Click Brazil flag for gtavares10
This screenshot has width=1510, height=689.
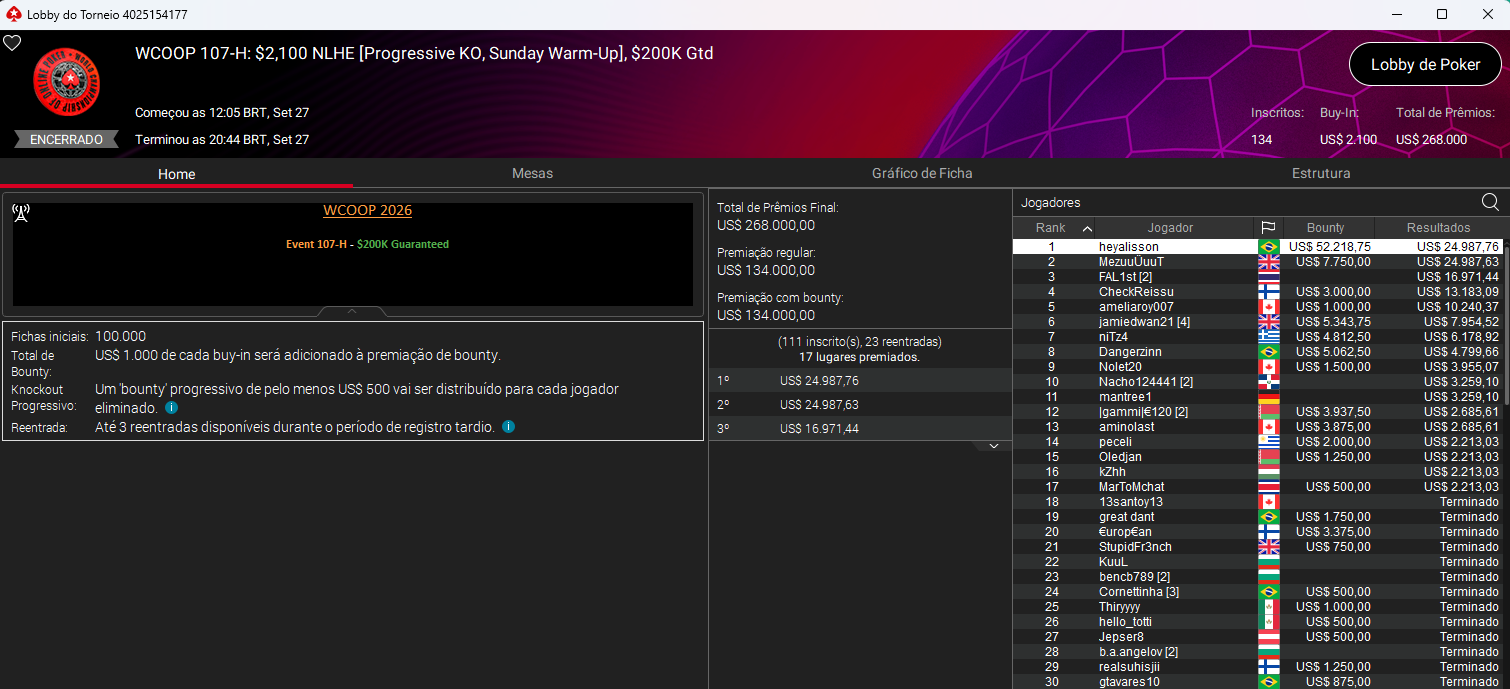[x=1268, y=681]
